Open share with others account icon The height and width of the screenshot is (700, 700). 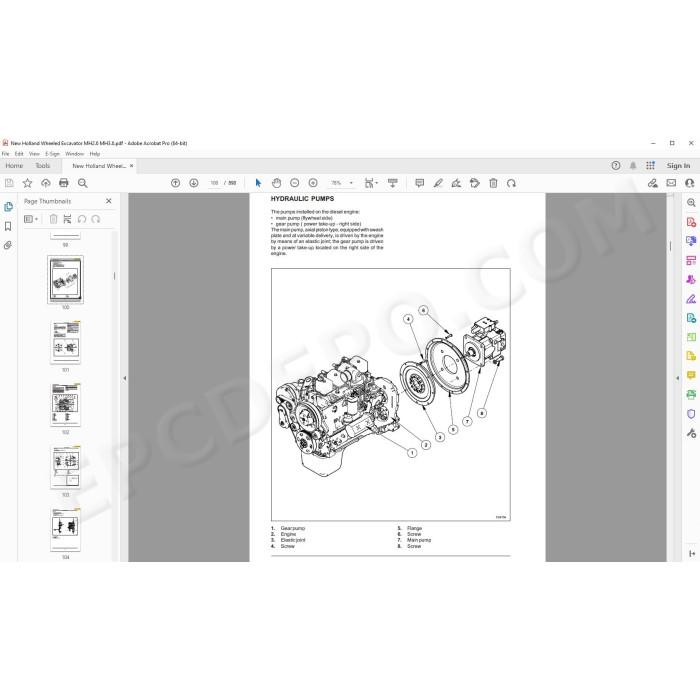tap(690, 183)
